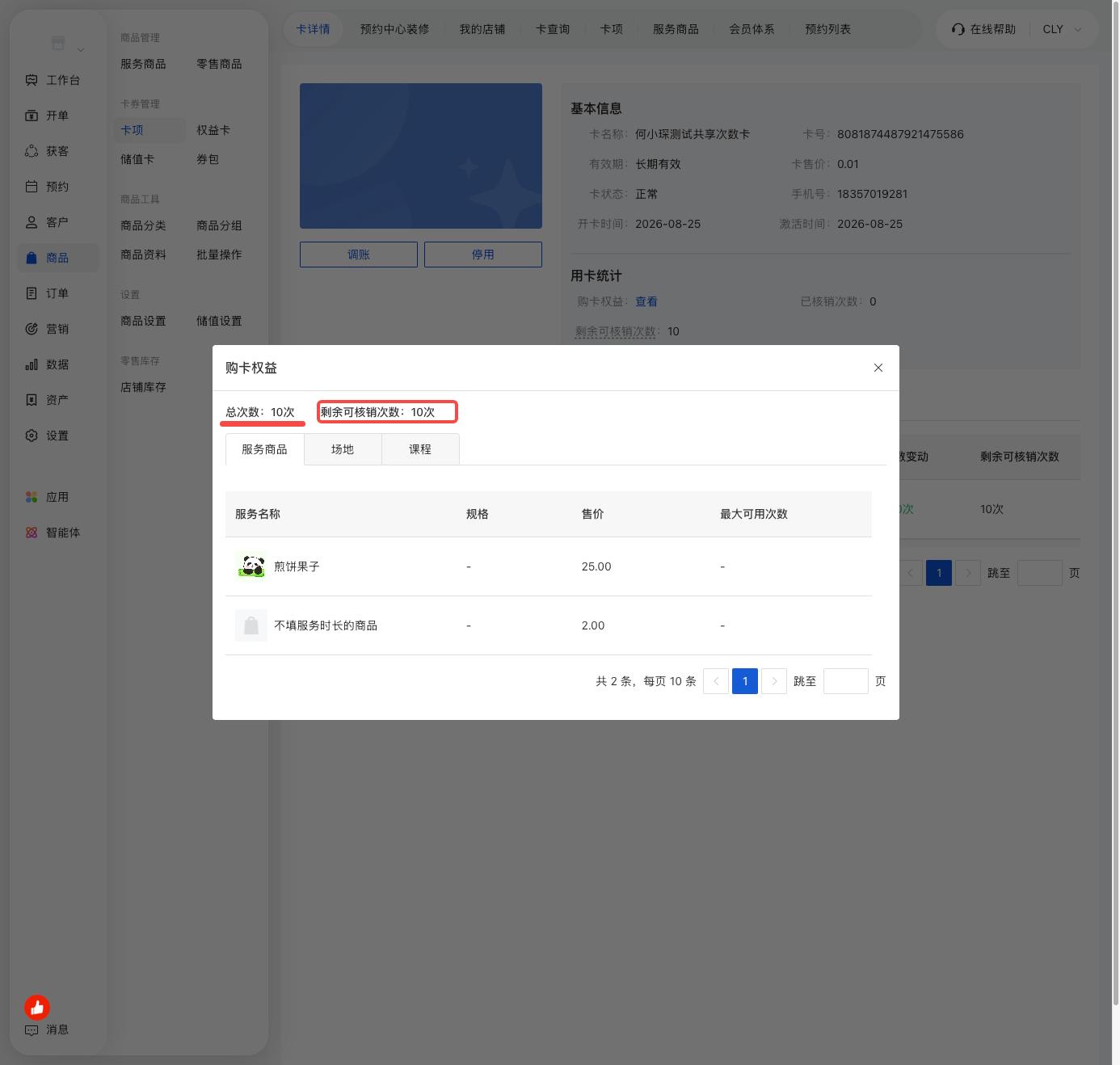Open 商品设置 in the submenu
The width and height of the screenshot is (1120, 1065).
(143, 321)
